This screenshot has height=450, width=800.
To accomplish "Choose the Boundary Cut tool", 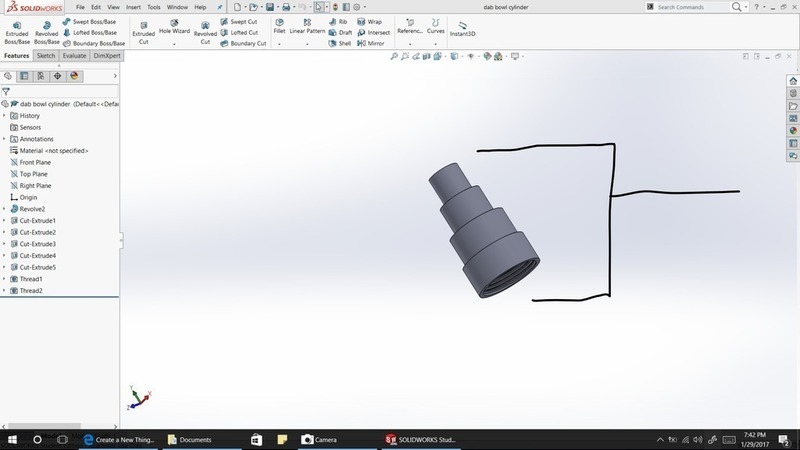I will (x=243, y=43).
